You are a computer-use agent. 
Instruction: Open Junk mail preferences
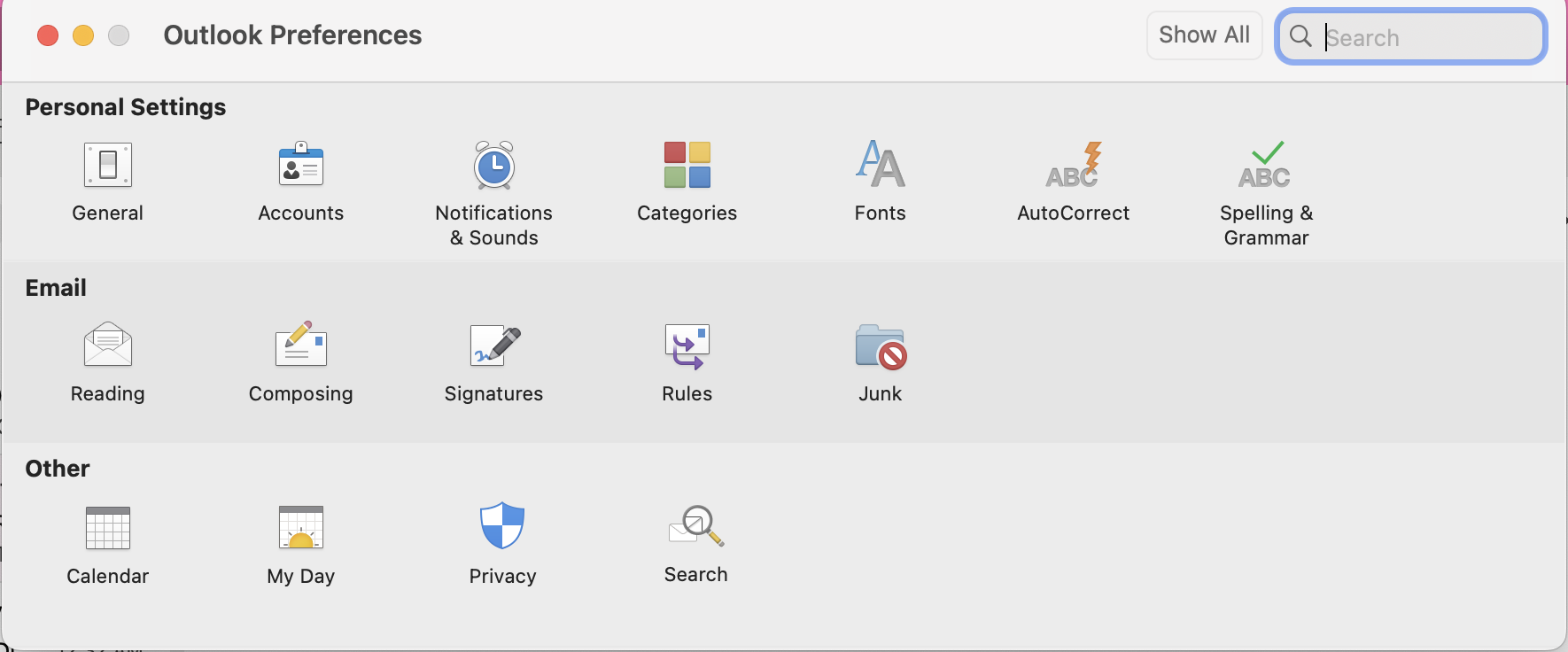tap(880, 345)
